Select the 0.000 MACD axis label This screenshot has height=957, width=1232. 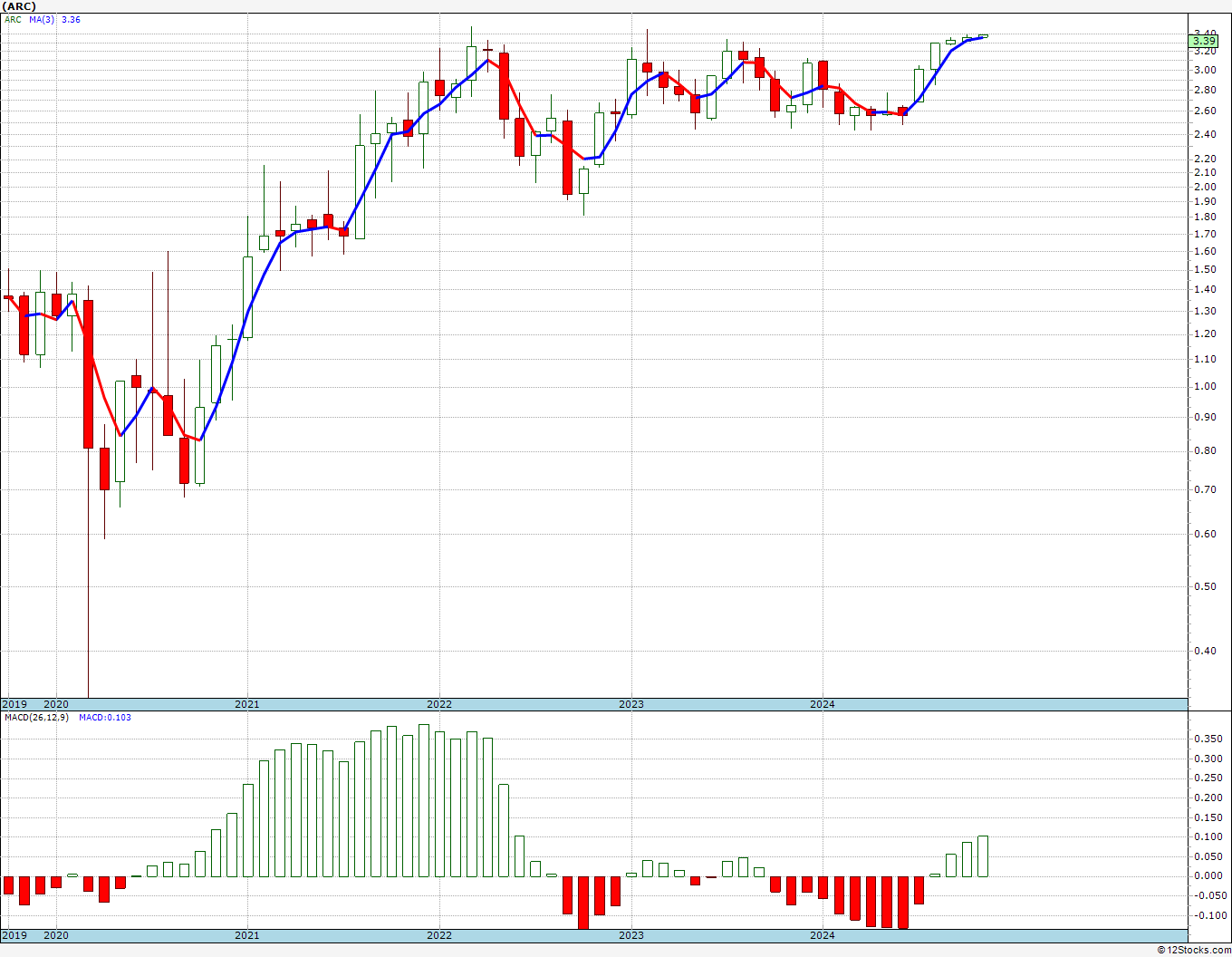[1208, 875]
